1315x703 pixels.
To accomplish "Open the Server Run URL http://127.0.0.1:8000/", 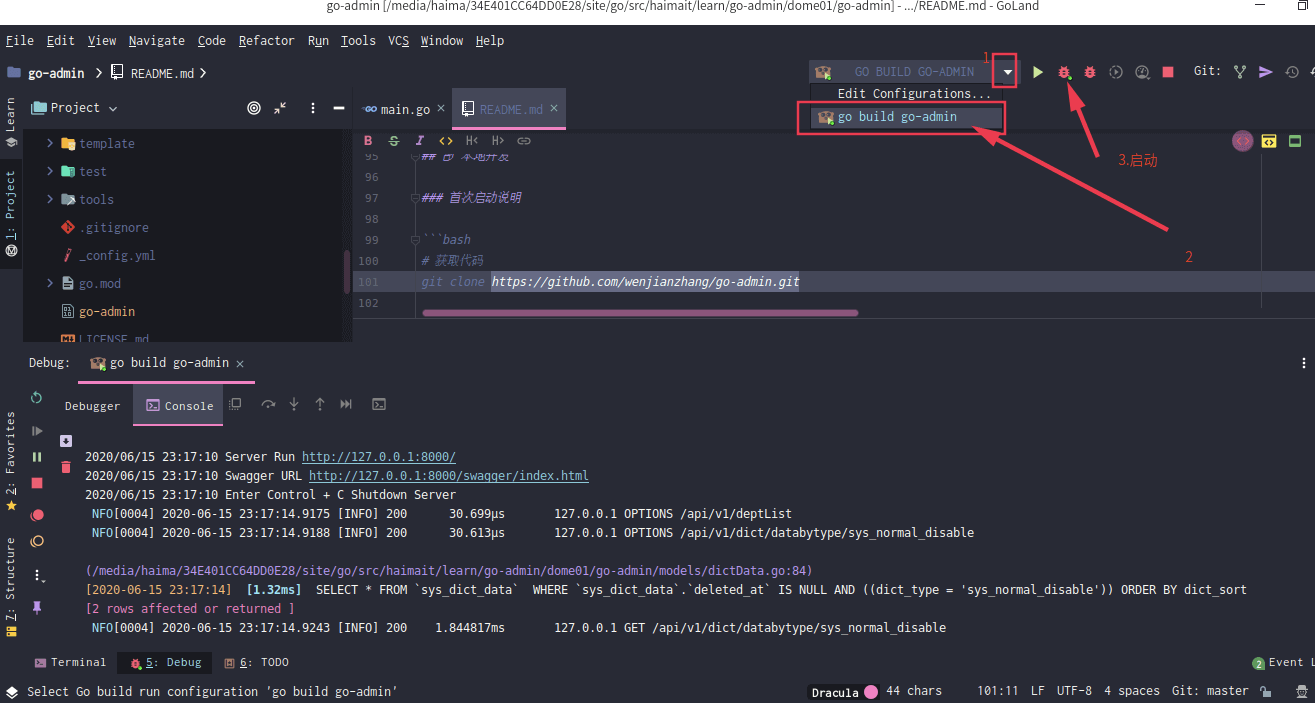I will click(x=379, y=456).
